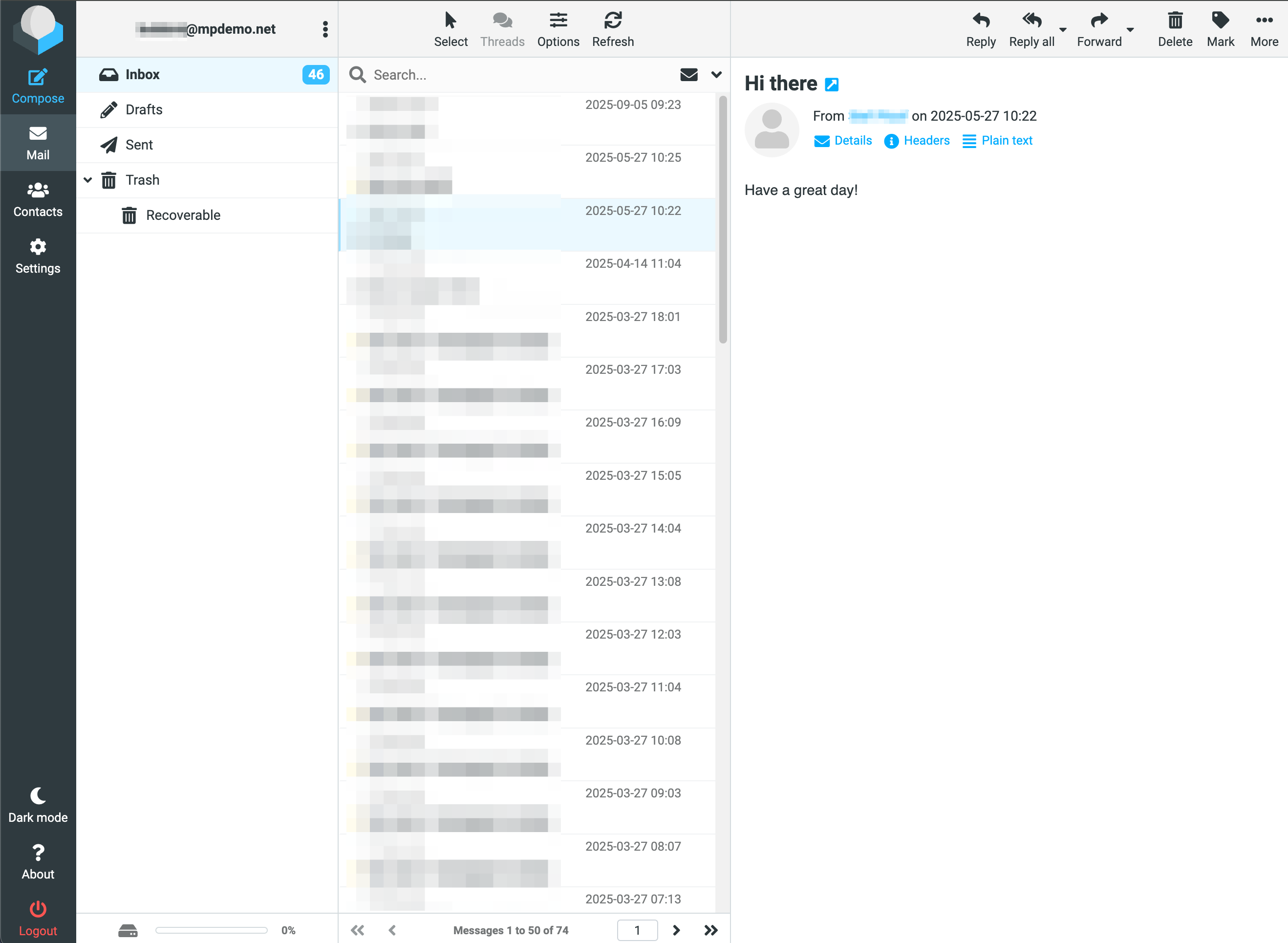
Task: Expand the Reply all options arrow
Action: pos(1062,30)
